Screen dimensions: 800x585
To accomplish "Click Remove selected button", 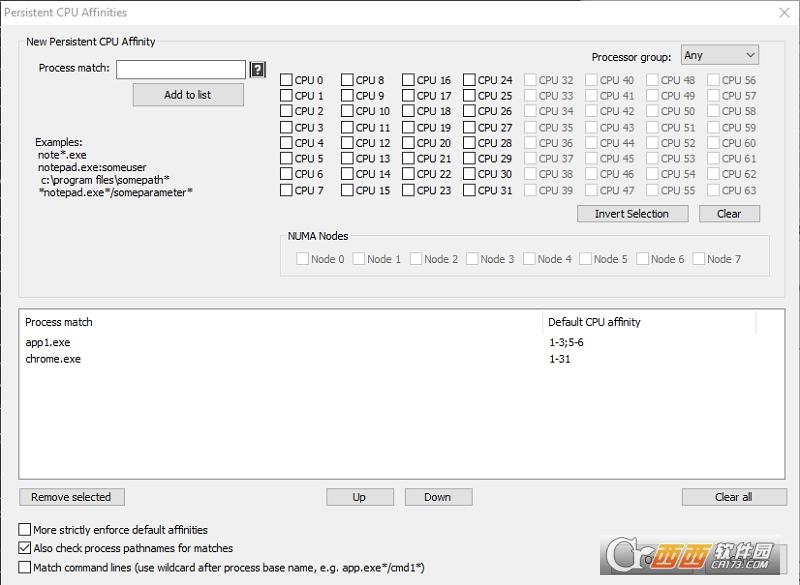I will click(71, 497).
